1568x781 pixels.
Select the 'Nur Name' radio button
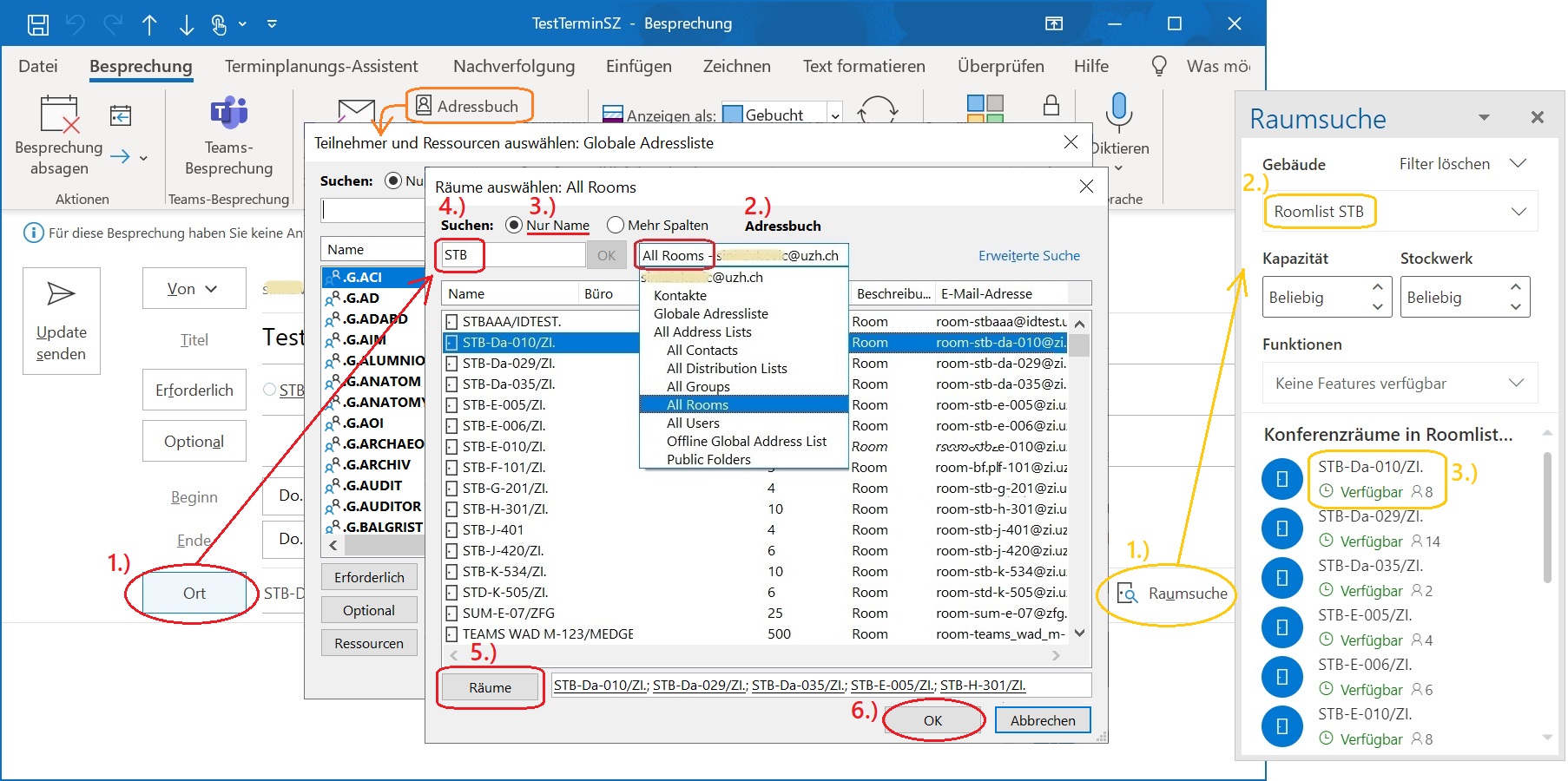click(x=514, y=226)
